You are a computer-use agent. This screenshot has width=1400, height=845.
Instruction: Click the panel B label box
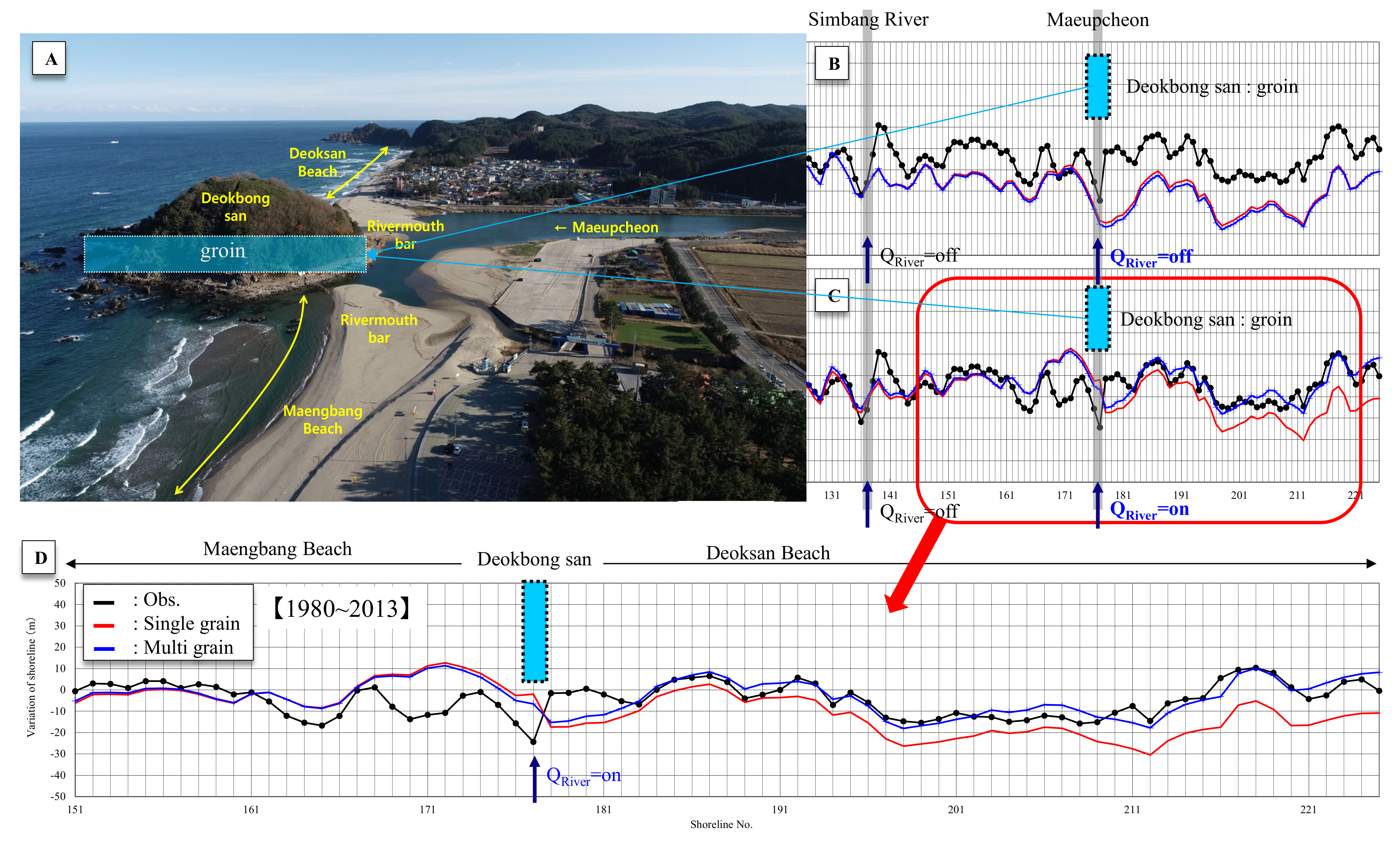pyautogui.click(x=832, y=63)
